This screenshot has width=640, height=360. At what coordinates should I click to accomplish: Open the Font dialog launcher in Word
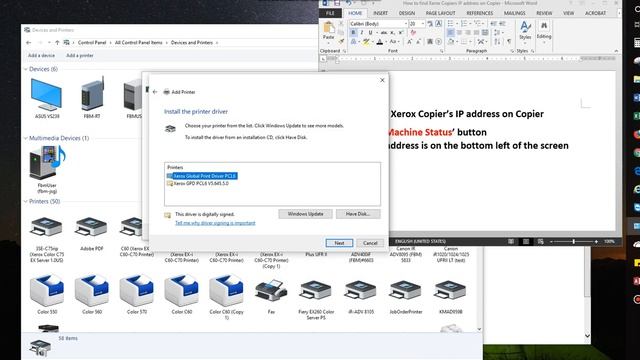point(442,51)
